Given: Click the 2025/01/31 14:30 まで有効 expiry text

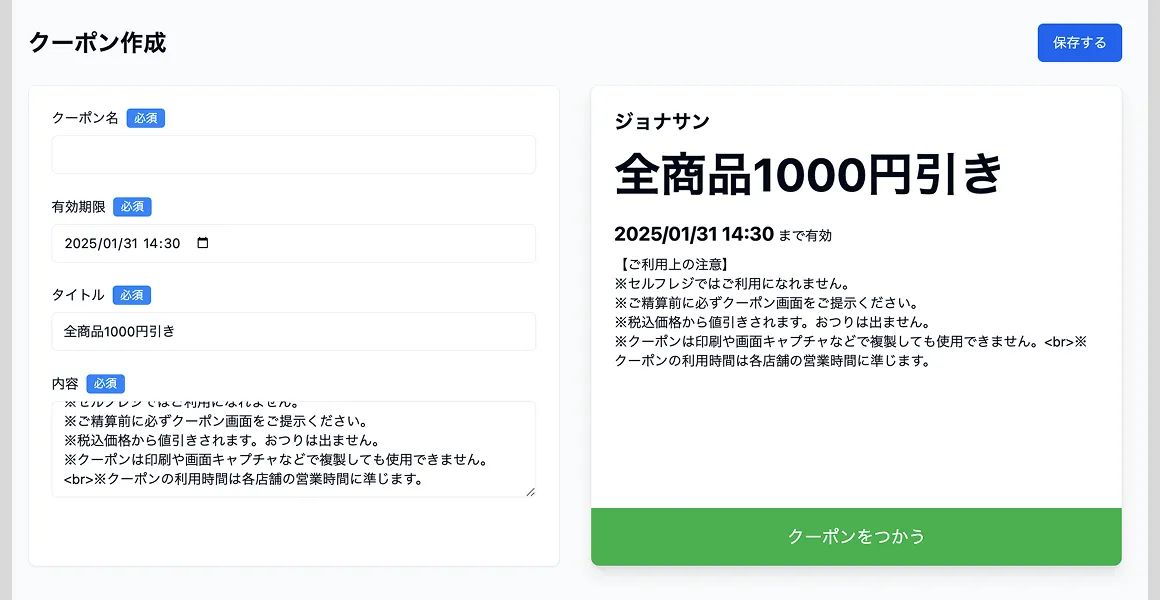Looking at the screenshot, I should [726, 235].
